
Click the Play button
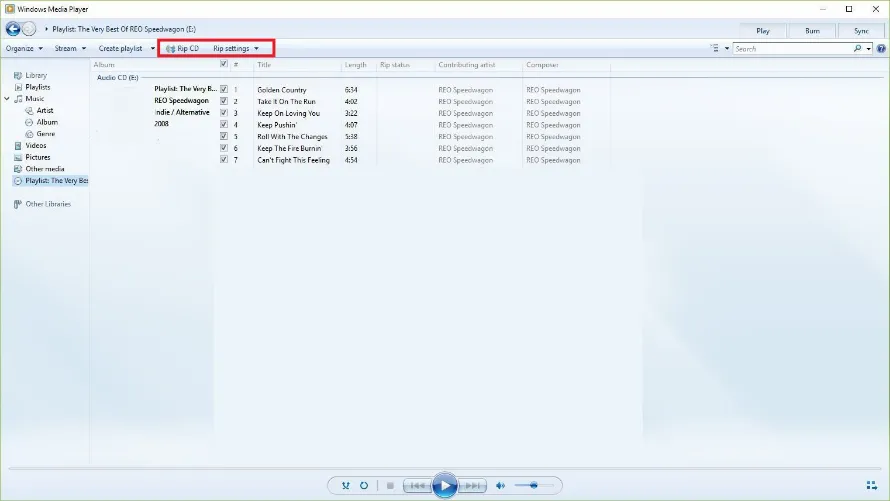point(444,486)
